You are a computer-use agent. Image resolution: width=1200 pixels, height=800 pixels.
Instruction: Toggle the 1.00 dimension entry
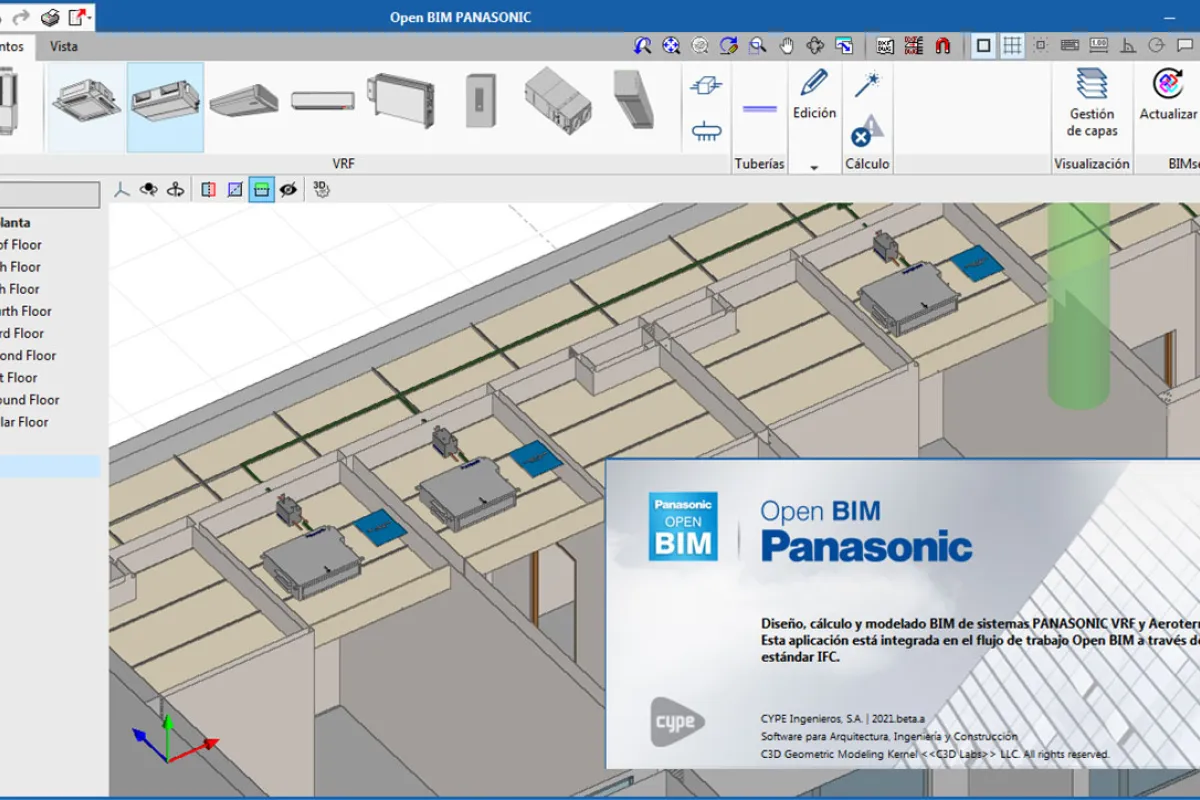point(1099,45)
